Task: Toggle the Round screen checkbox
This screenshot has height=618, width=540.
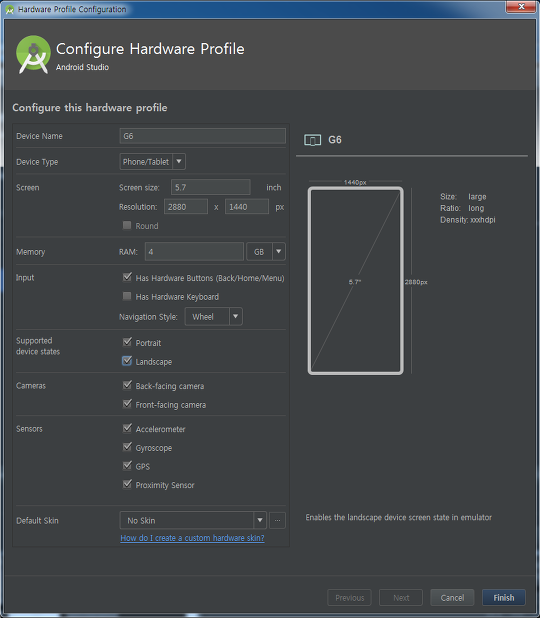Action: pos(127,225)
